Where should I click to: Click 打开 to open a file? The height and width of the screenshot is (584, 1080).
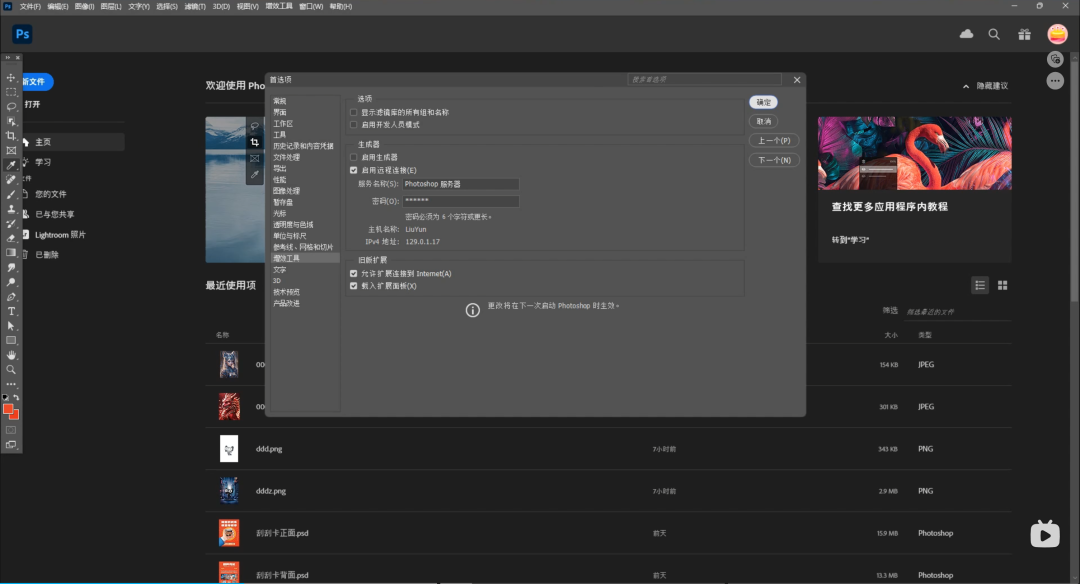32,104
